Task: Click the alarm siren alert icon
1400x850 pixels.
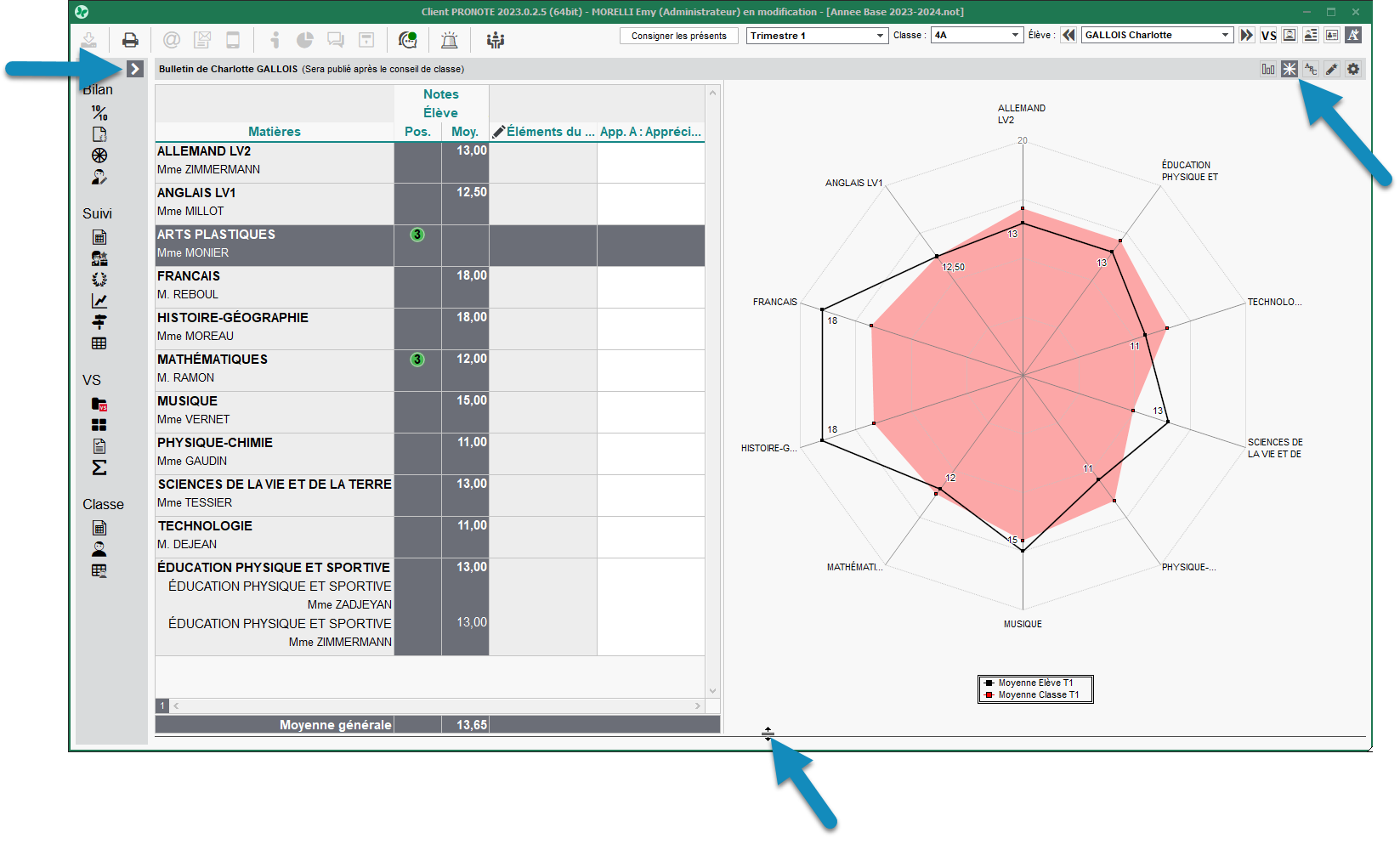Action: click(x=450, y=40)
